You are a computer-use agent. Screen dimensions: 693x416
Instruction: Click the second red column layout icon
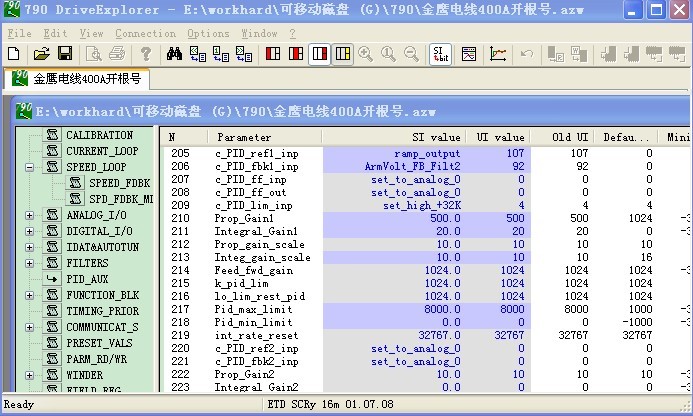tap(296, 54)
